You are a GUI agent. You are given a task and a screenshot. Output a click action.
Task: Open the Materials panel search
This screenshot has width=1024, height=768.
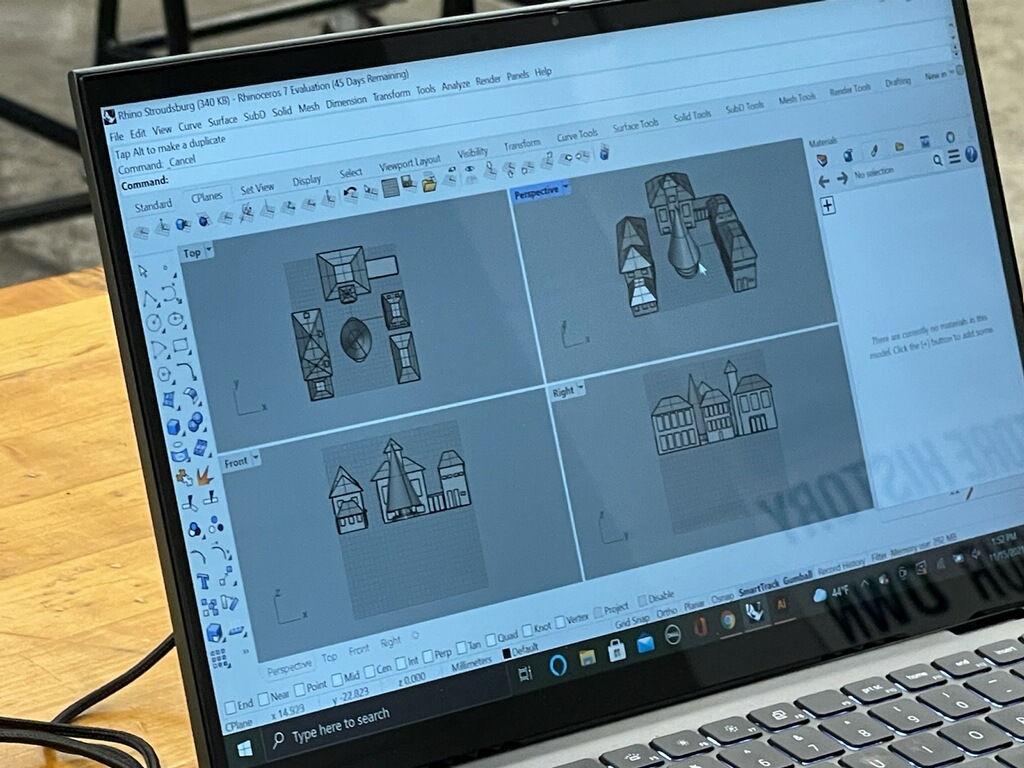coord(937,160)
